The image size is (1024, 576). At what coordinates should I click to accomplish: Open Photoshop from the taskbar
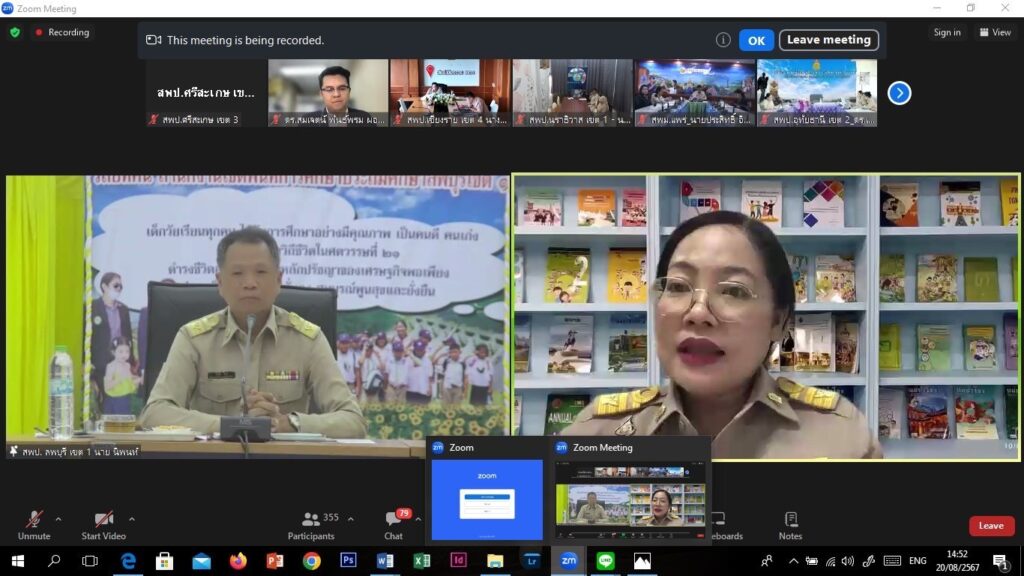[x=348, y=561]
